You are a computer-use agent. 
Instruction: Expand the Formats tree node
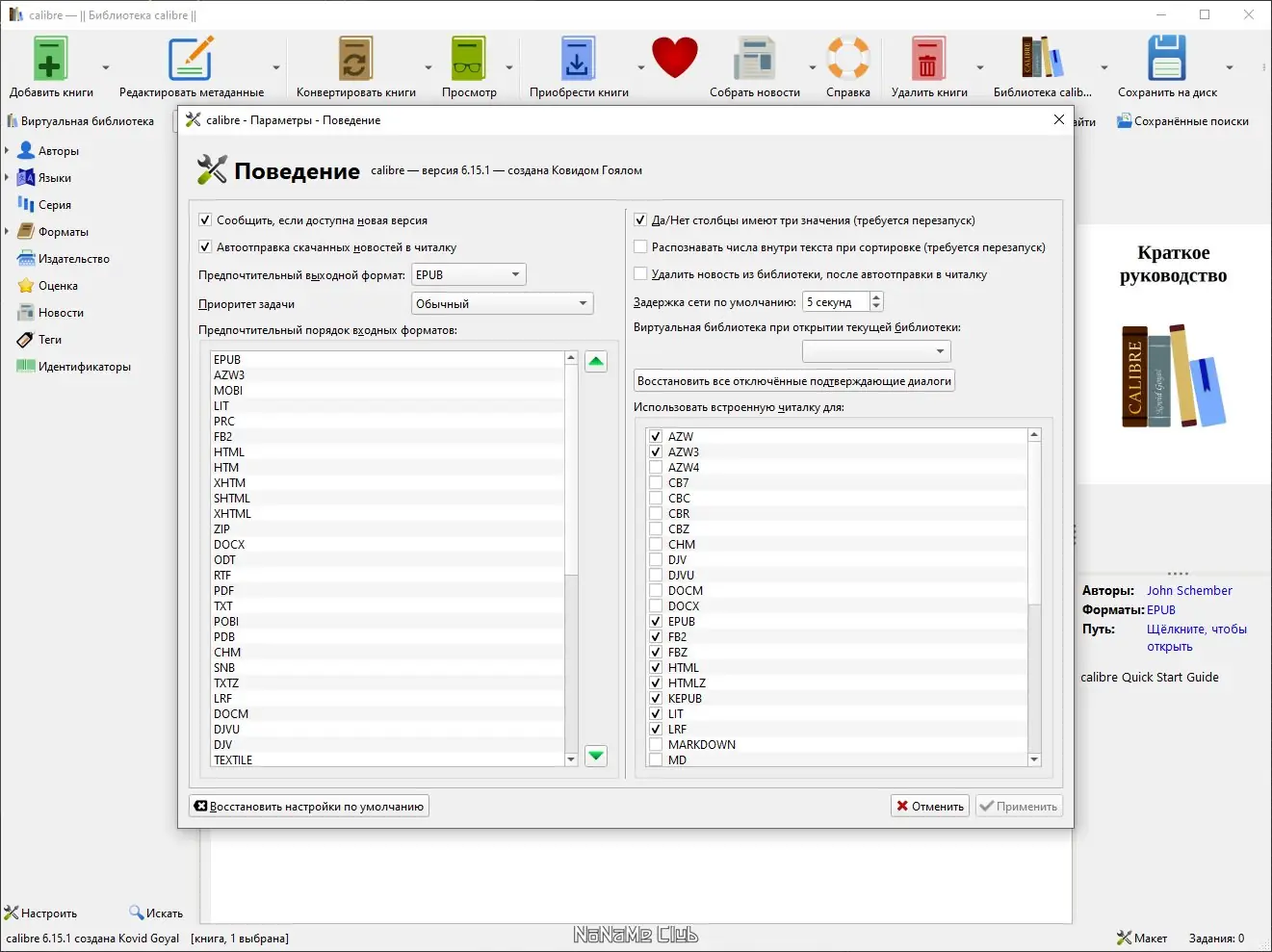click(x=7, y=232)
